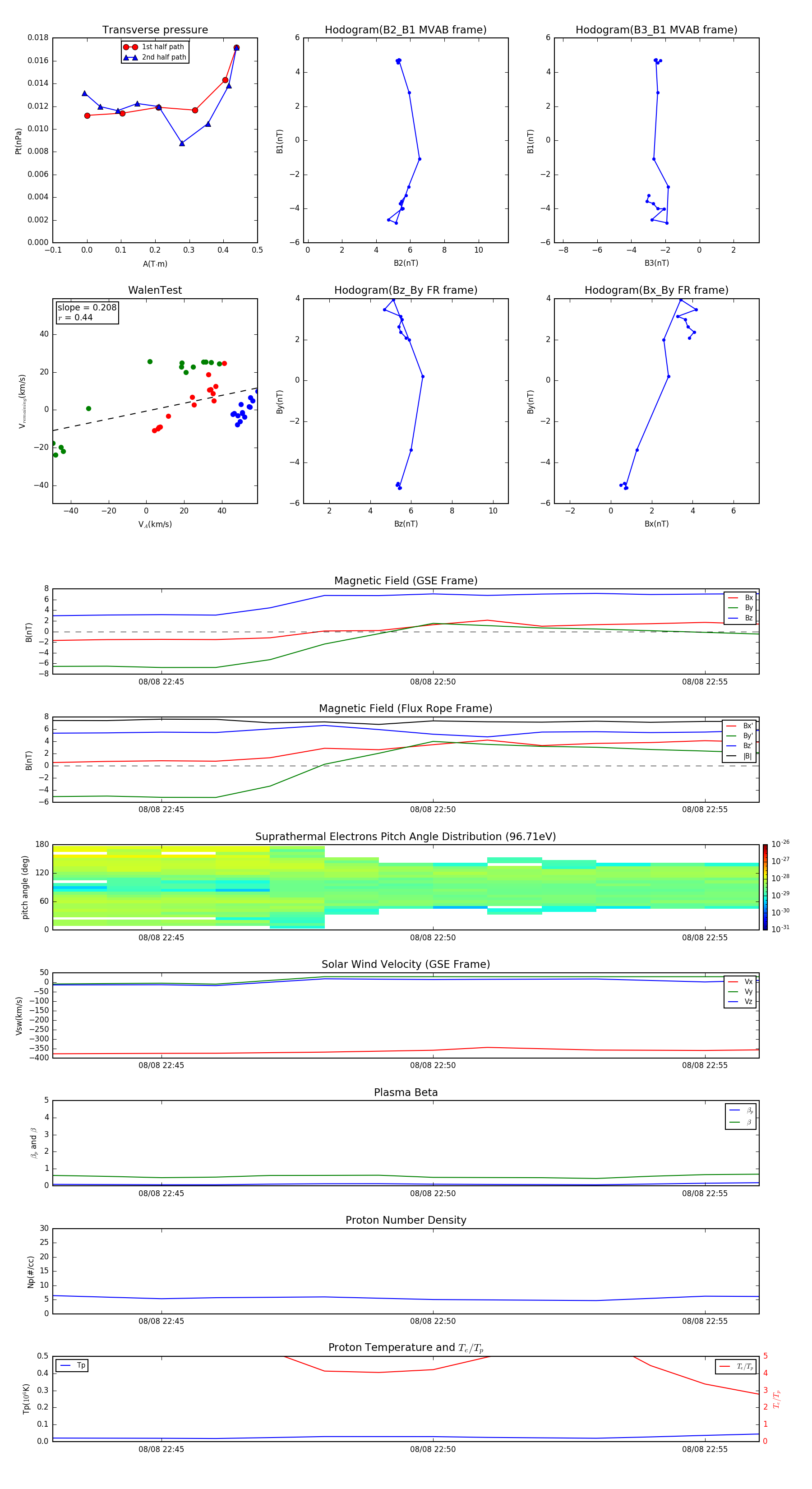The image size is (812, 1489).
Task: Click the 'Plasma Beta' plot title
Action: click(406, 1093)
